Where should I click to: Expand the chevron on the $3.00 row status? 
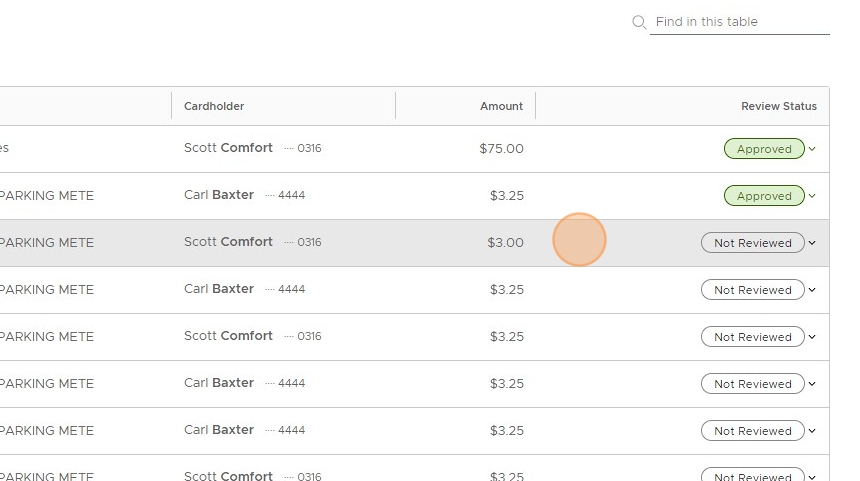(x=812, y=243)
